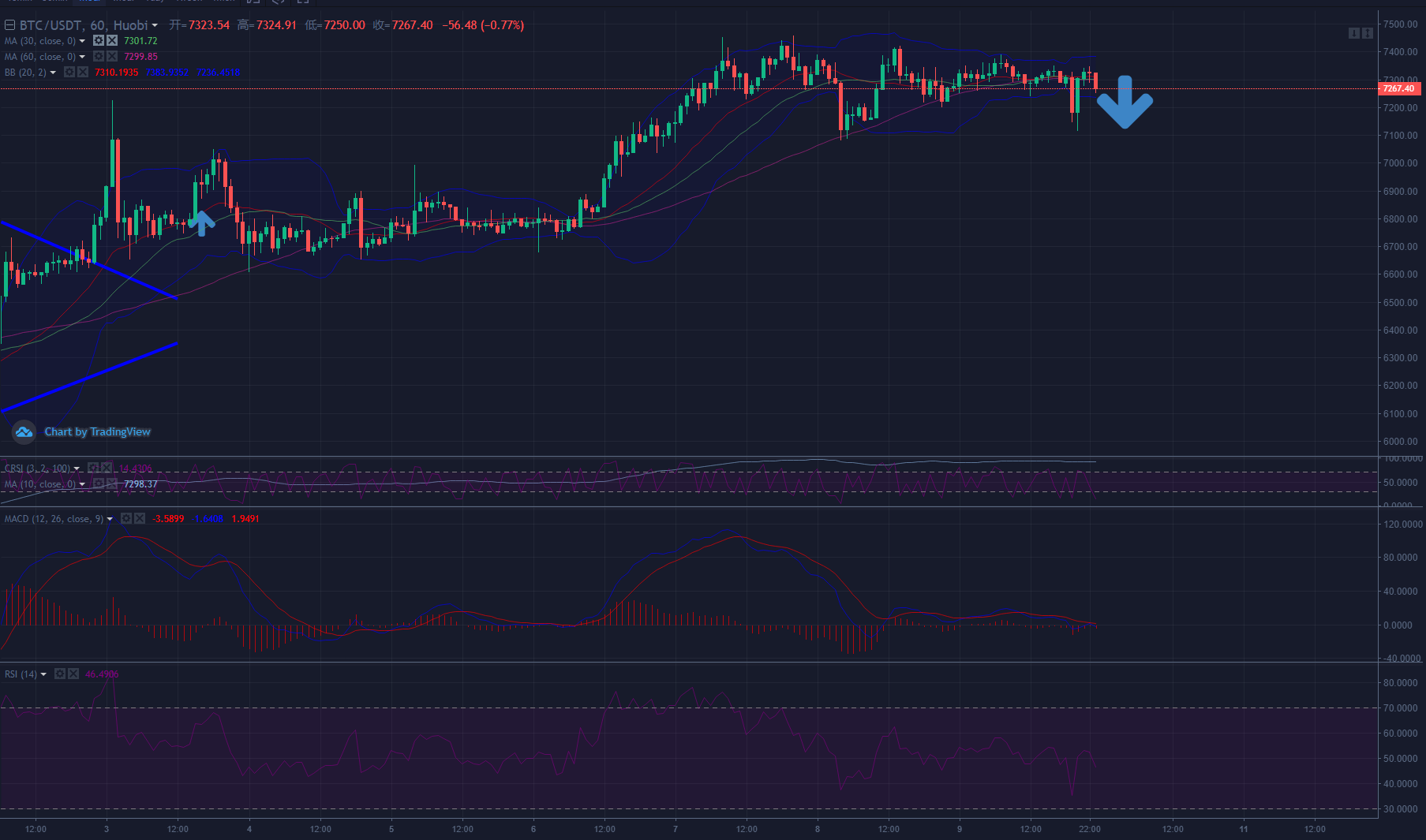1426x840 pixels.
Task: Select the MA (60, close, 0) indicator label
Action: click(40, 57)
